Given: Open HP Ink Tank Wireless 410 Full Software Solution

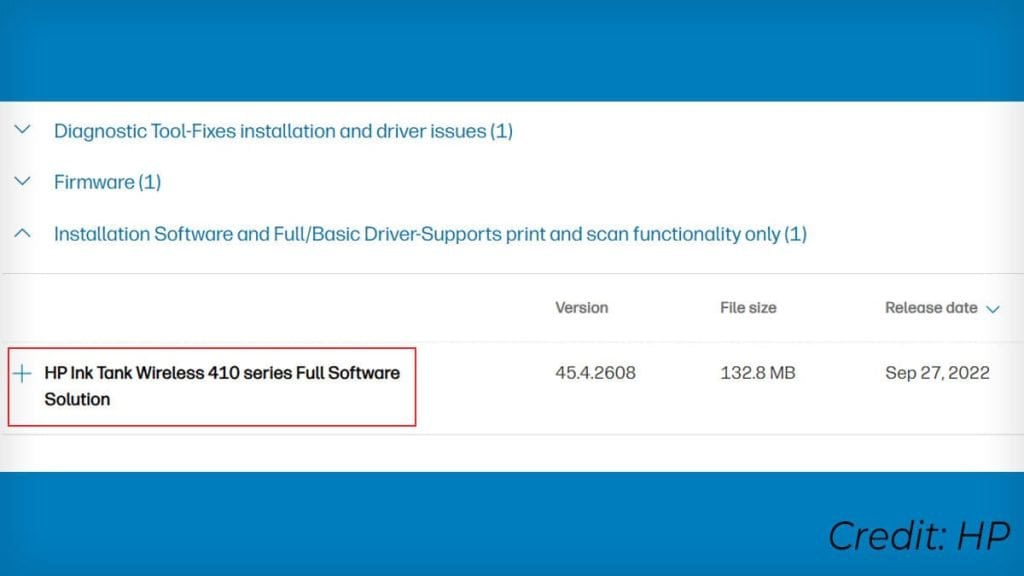Looking at the screenshot, I should tap(222, 386).
